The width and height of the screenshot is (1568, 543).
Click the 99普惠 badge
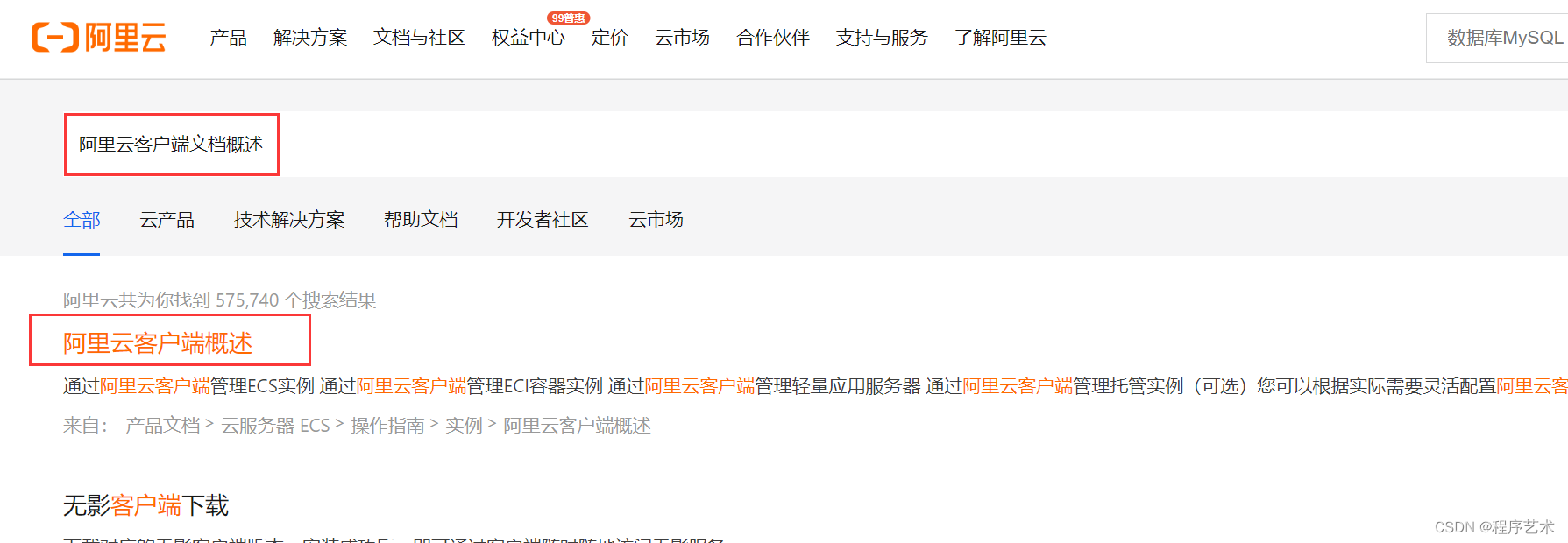click(x=568, y=18)
